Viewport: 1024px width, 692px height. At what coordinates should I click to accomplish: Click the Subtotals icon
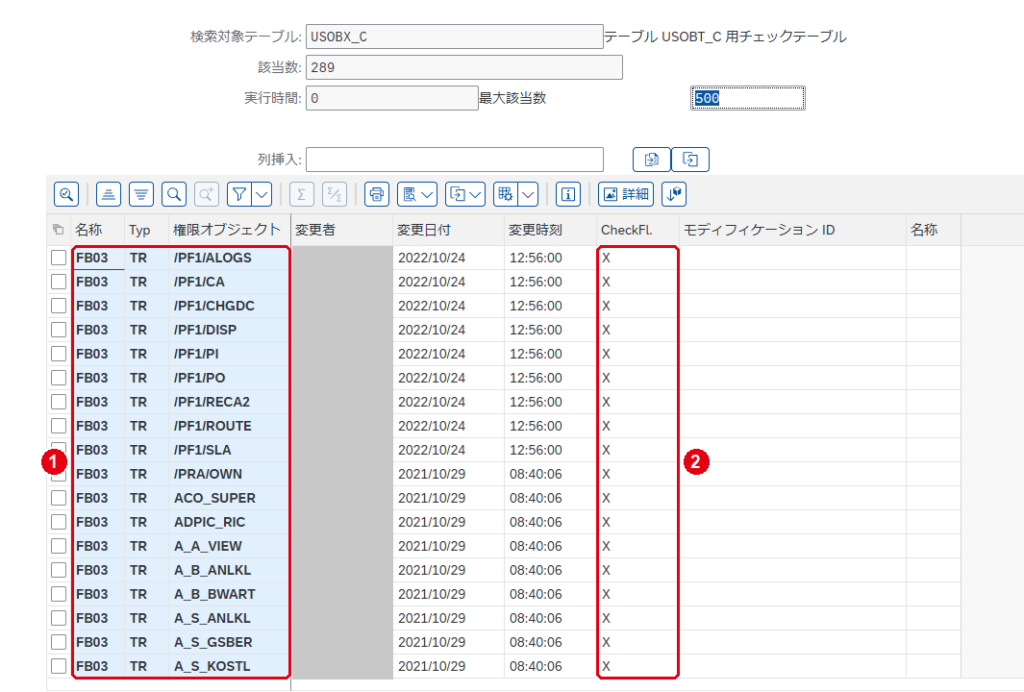click(334, 194)
